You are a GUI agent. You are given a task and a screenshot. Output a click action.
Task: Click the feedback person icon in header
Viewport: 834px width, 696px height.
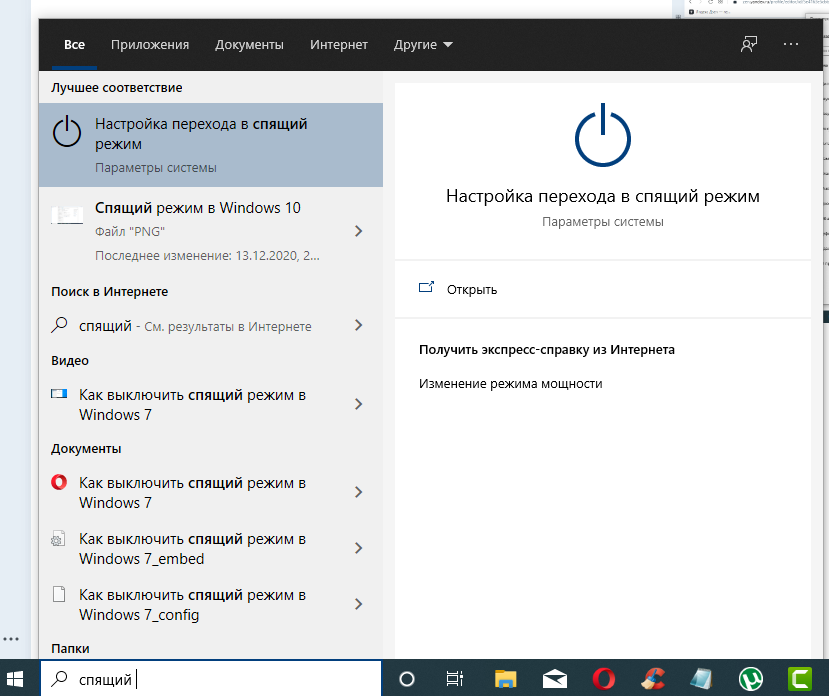tap(749, 44)
